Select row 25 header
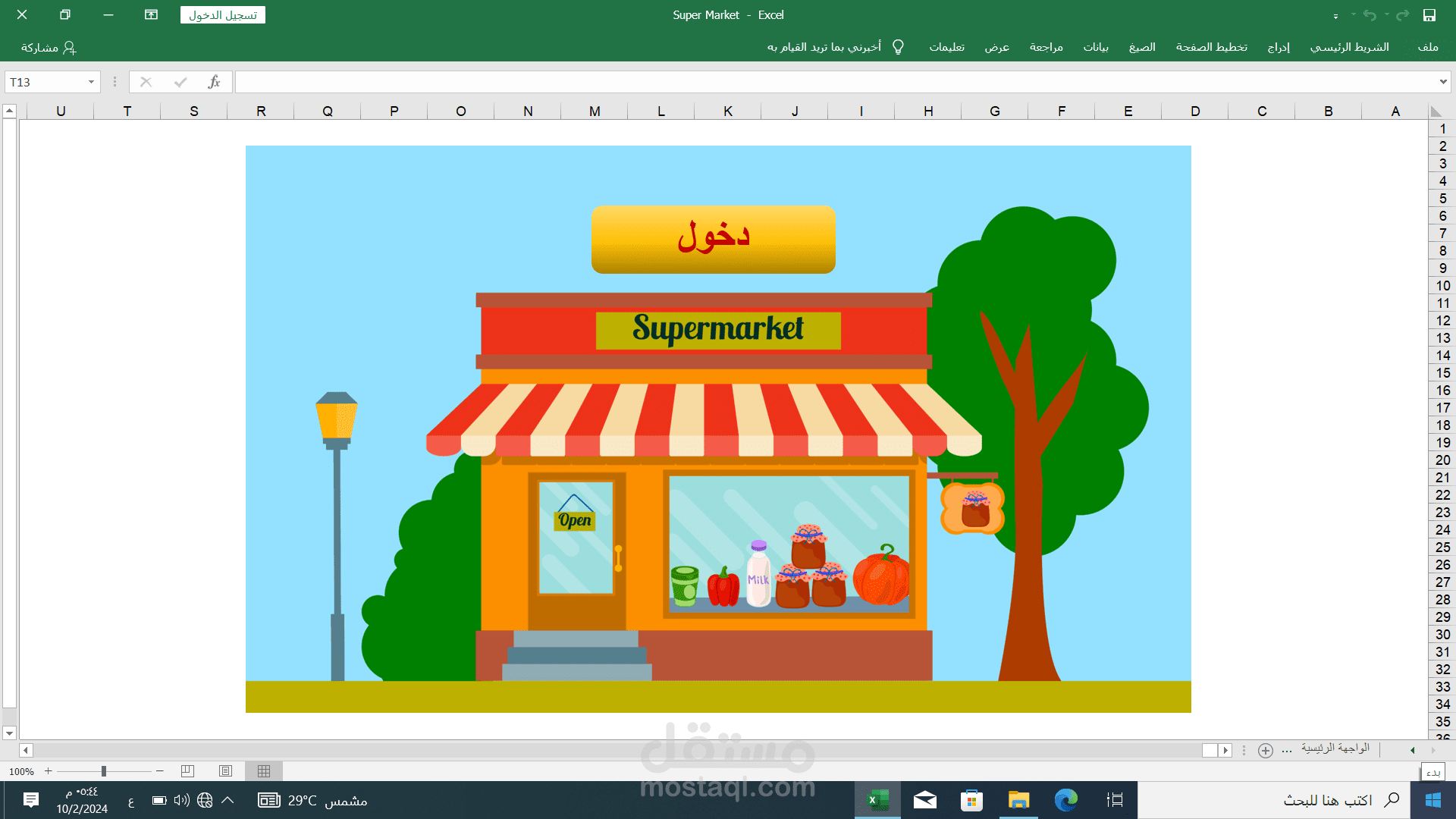 [1442, 548]
